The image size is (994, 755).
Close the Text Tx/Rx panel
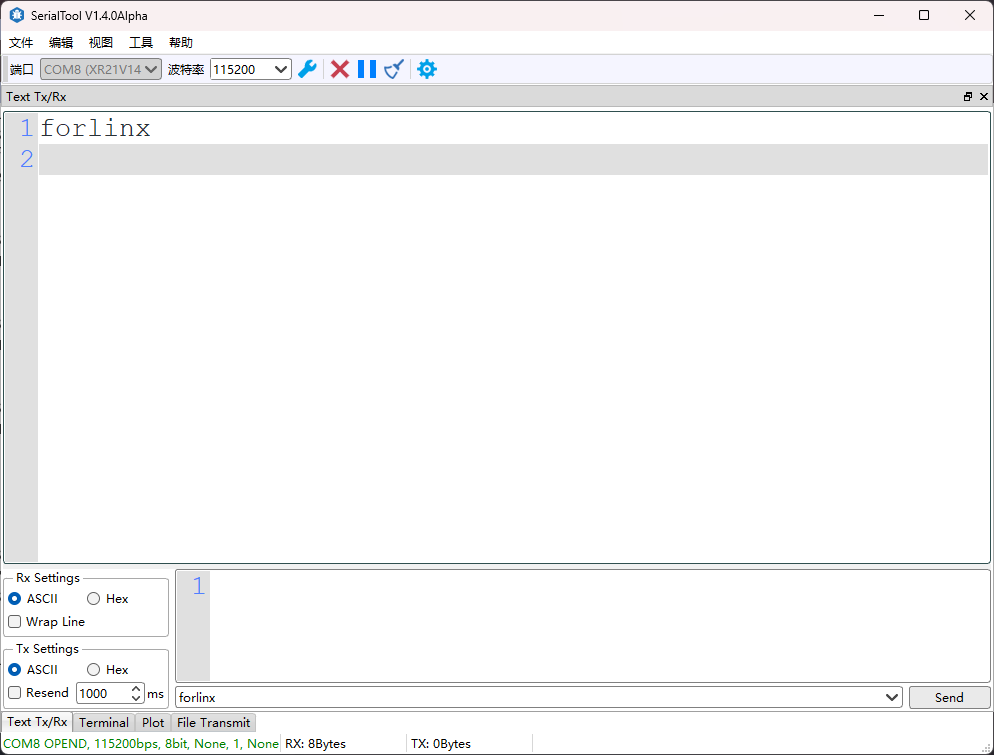tap(984, 97)
